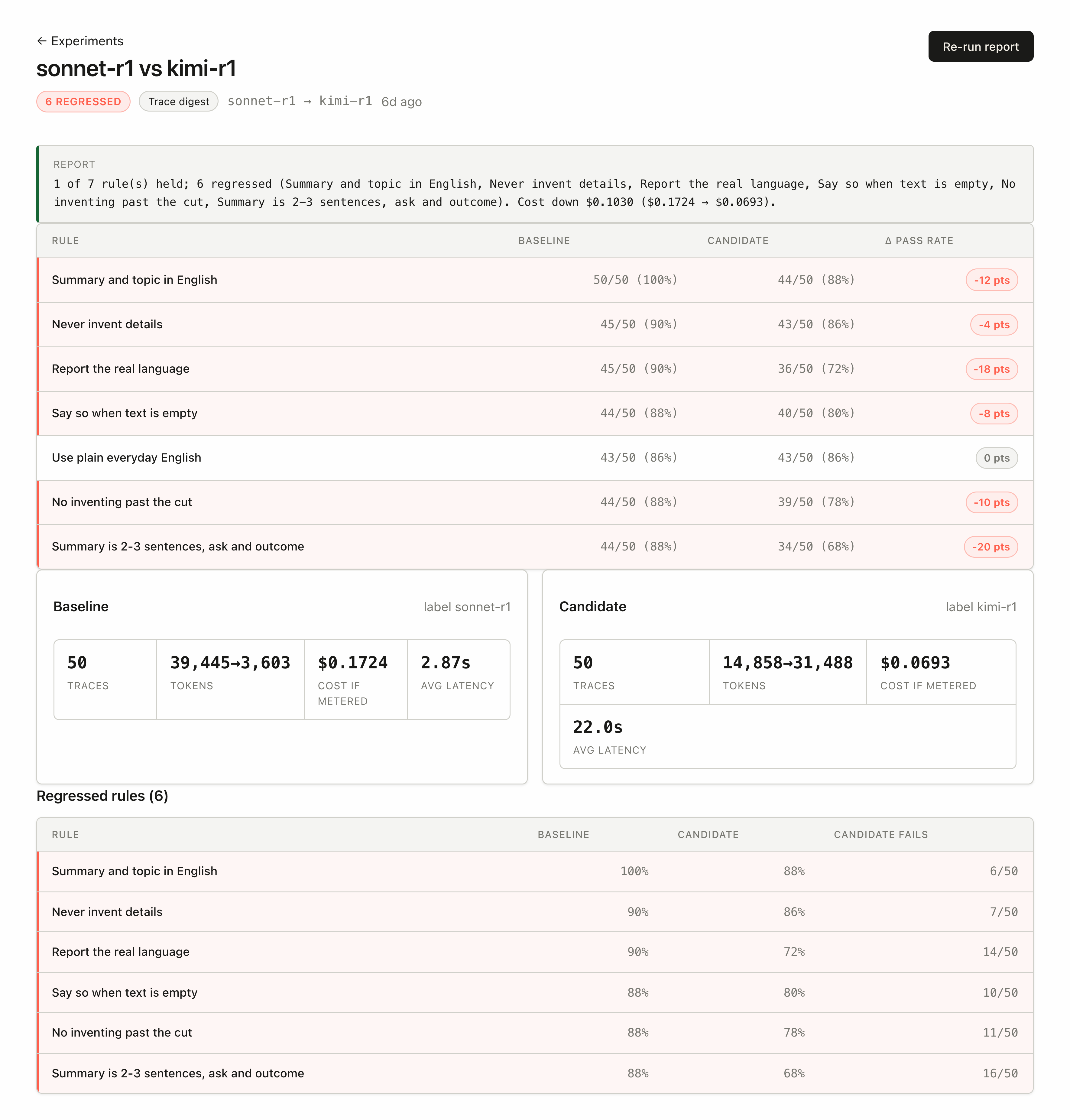Screen dimensions: 1070x1120
Task: Click the -12 pts delta badge
Action: [x=991, y=280]
